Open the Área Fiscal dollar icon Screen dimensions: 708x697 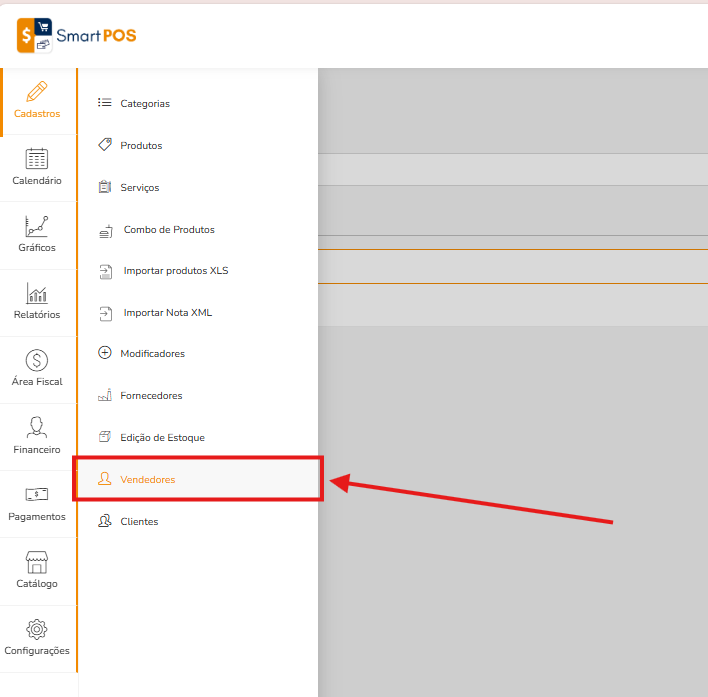[x=37, y=360]
